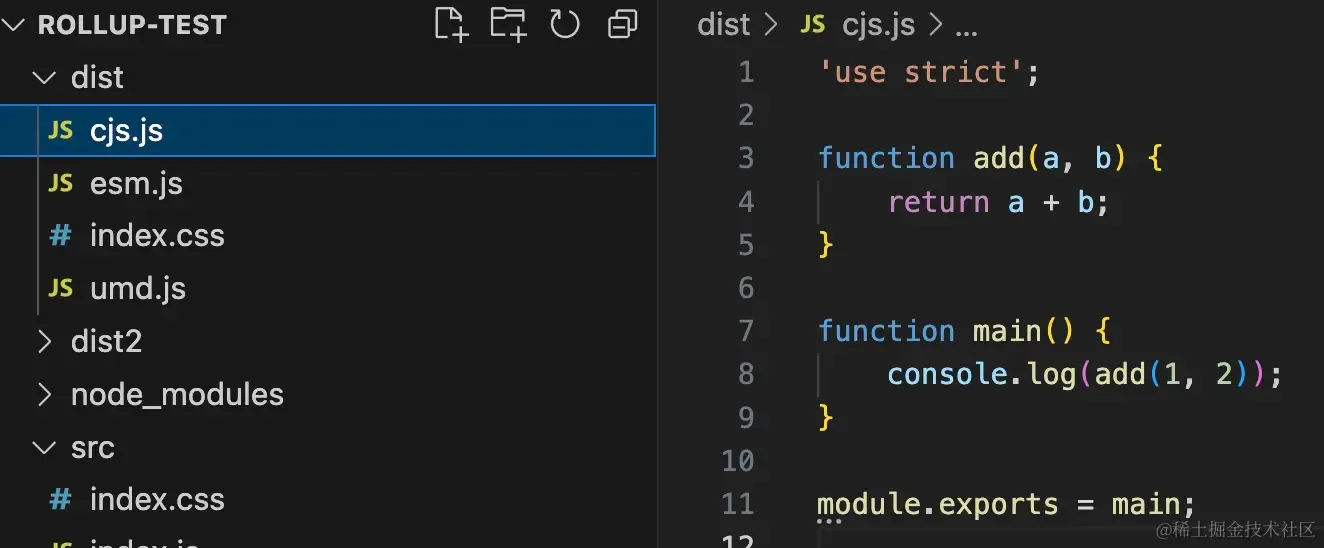The image size is (1324, 548).
Task: Open index.css under the dist folder
Action: [157, 236]
